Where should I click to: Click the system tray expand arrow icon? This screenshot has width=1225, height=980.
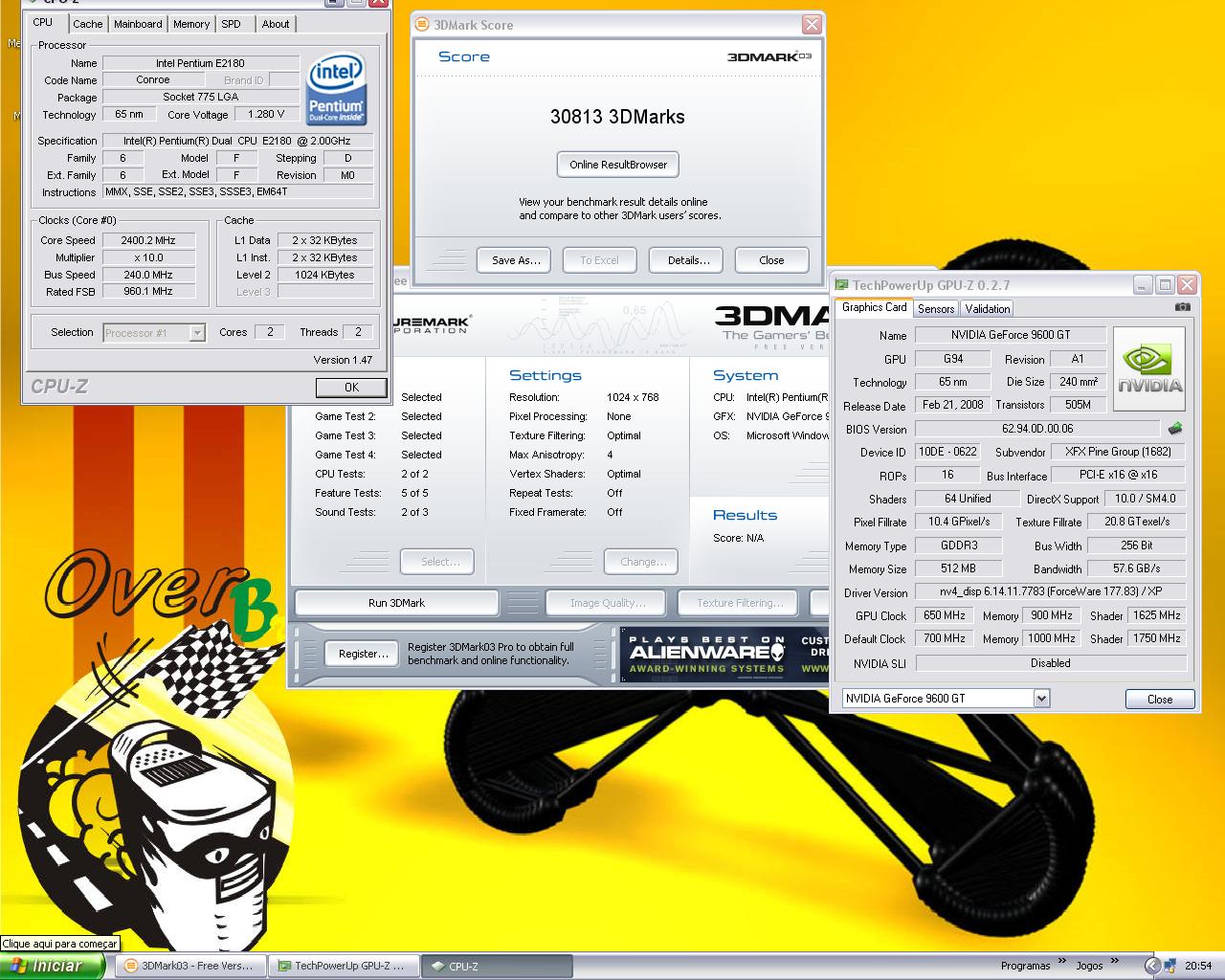click(1152, 966)
